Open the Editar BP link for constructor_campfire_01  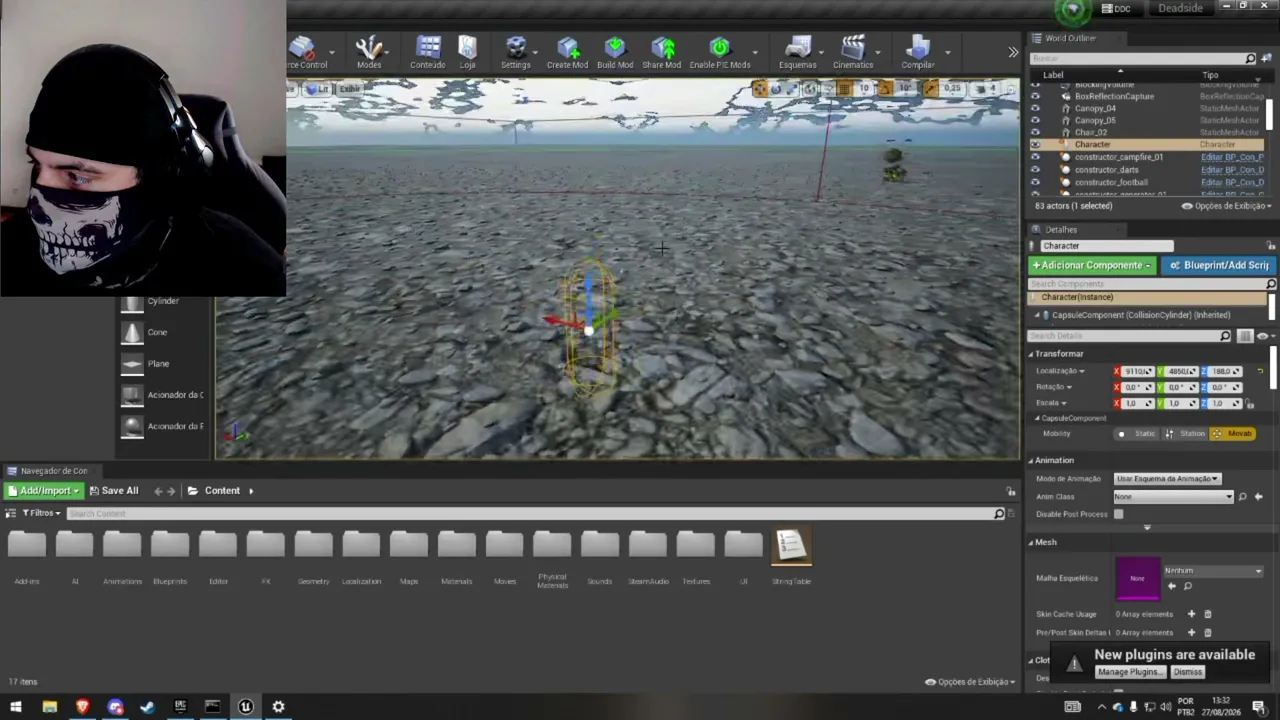tap(1232, 157)
